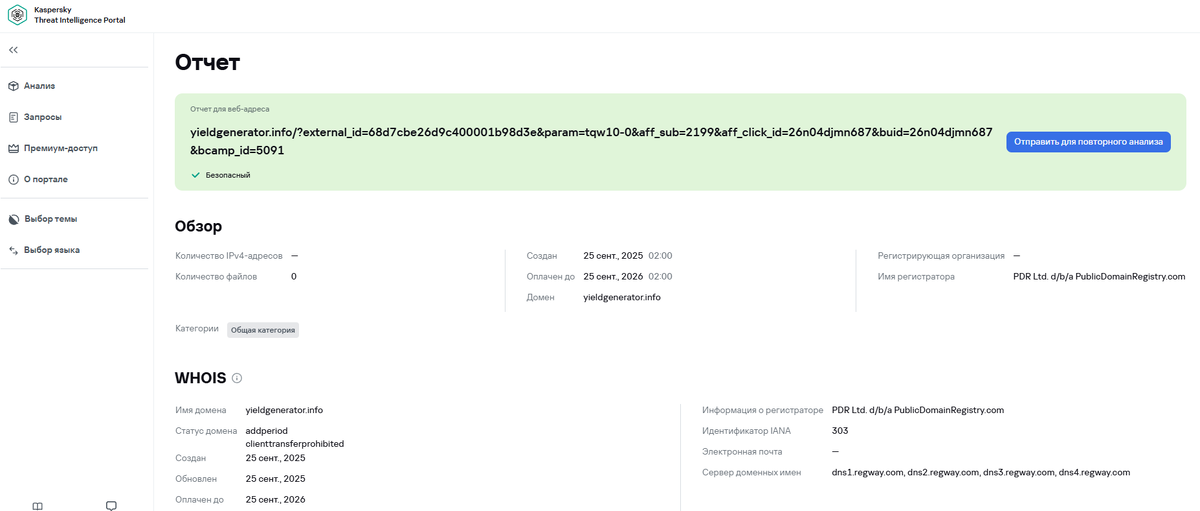Click the Регистрирующая организация label
This screenshot has width=1200, height=511.
point(941,256)
